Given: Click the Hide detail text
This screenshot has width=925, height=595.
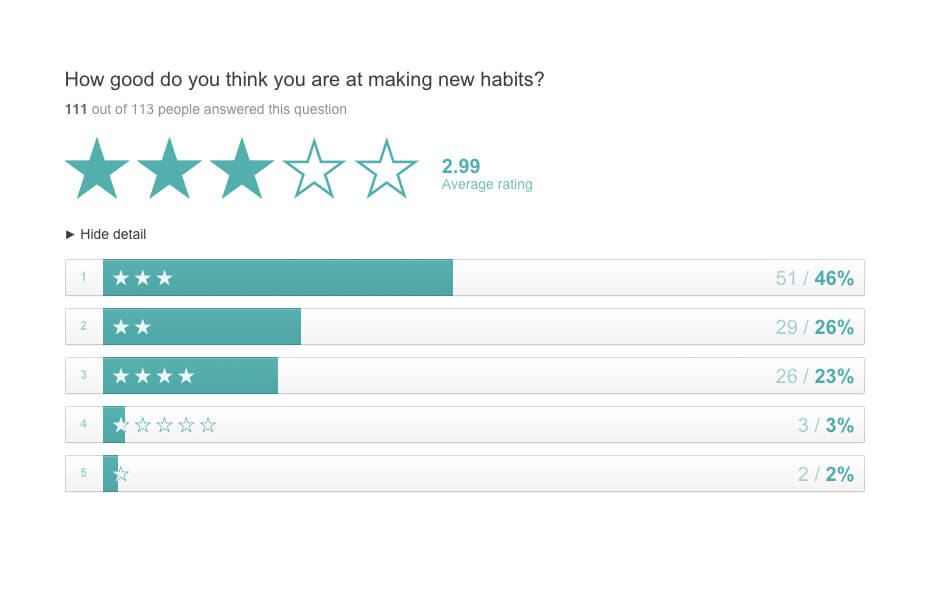Looking at the screenshot, I should coord(113,235).
